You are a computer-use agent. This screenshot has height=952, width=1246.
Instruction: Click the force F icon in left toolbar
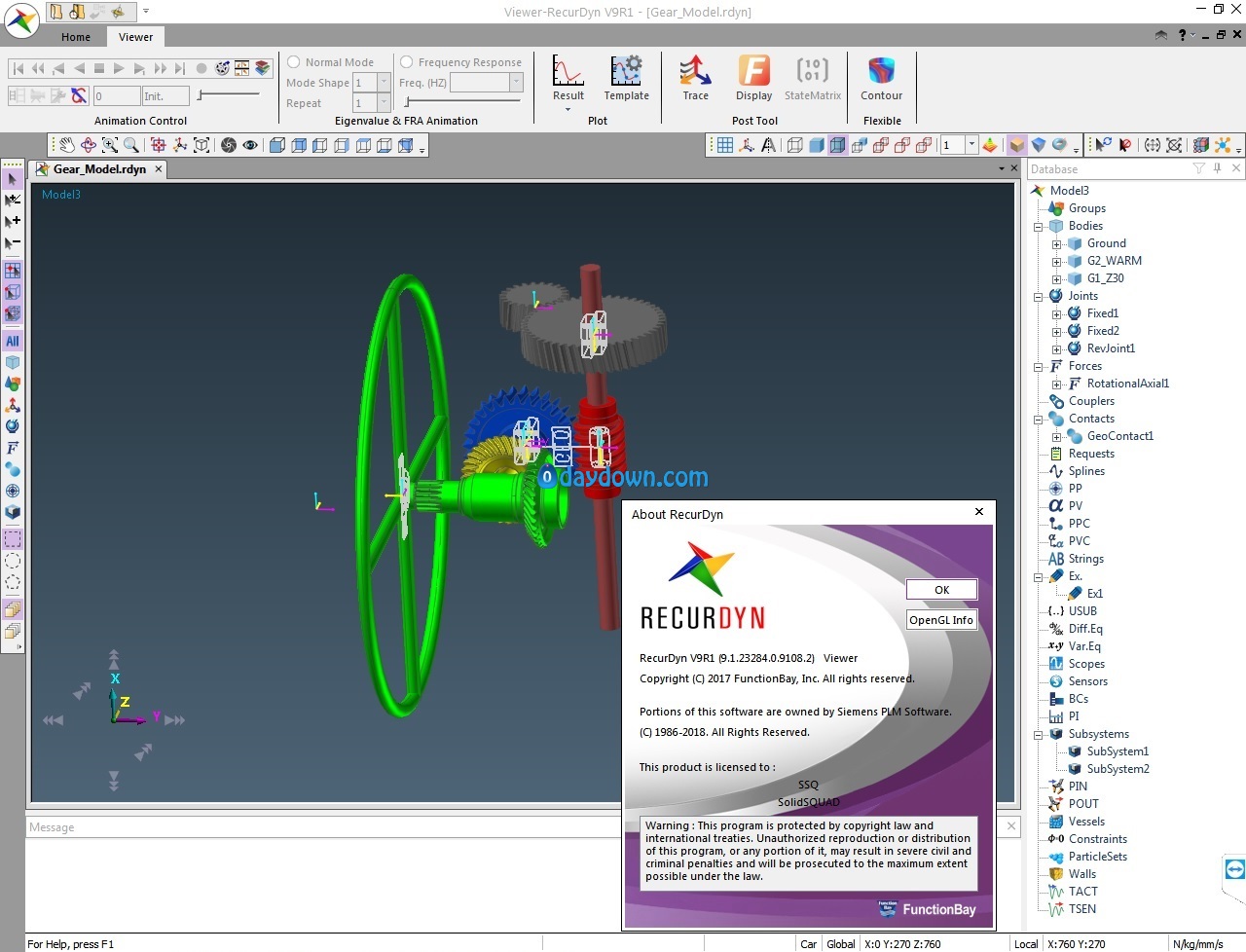point(13,448)
